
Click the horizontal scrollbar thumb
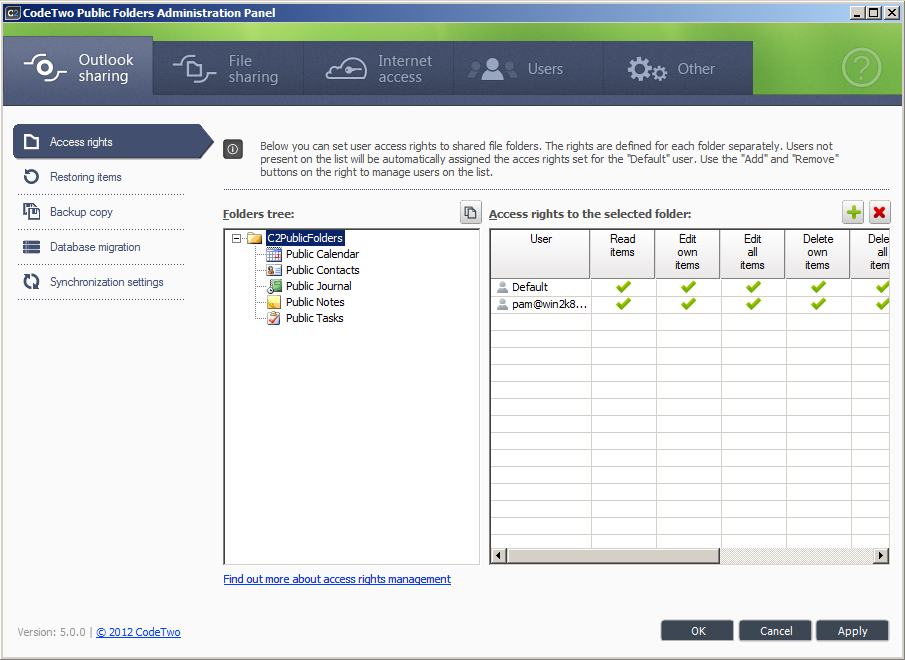click(613, 556)
